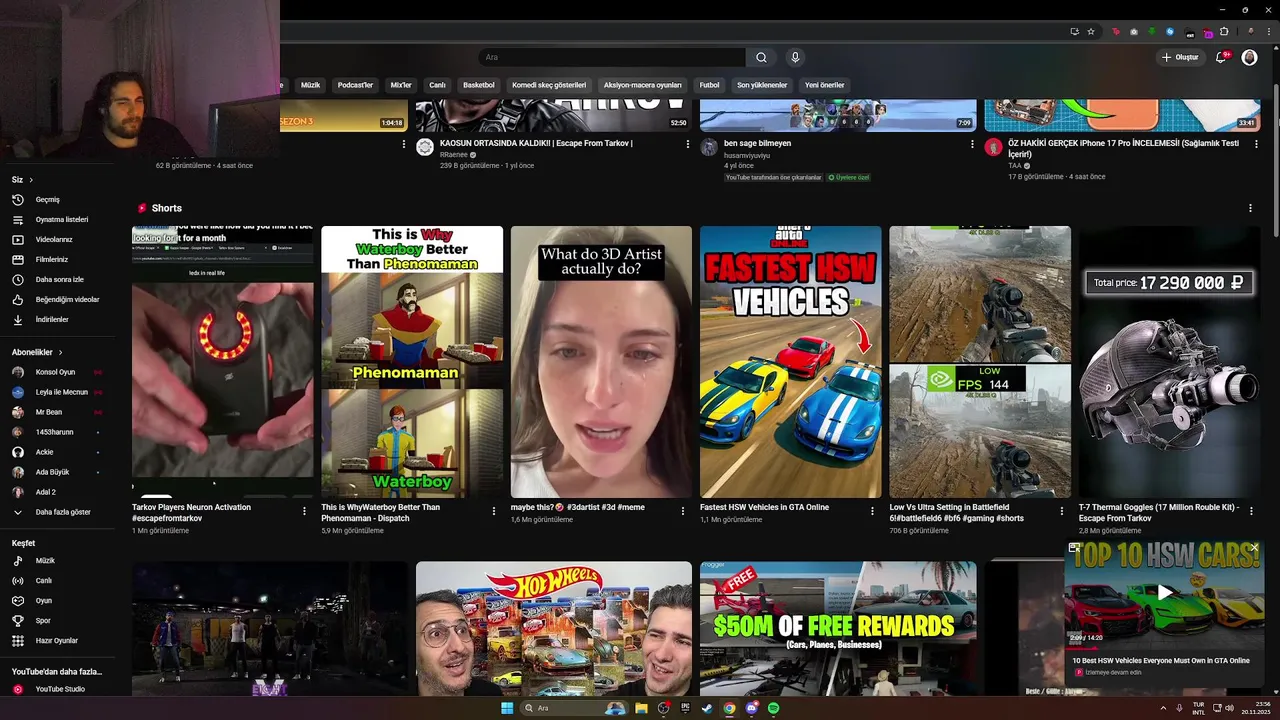The height and width of the screenshot is (720, 1280).
Task: Expand Daha fazla göster subscriptions
Action: pos(60,512)
